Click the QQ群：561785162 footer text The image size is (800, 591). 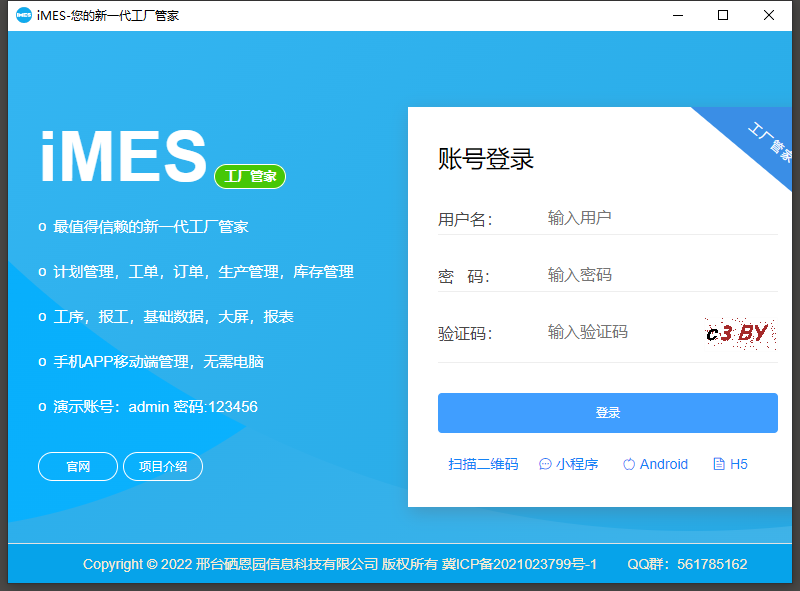[687, 564]
